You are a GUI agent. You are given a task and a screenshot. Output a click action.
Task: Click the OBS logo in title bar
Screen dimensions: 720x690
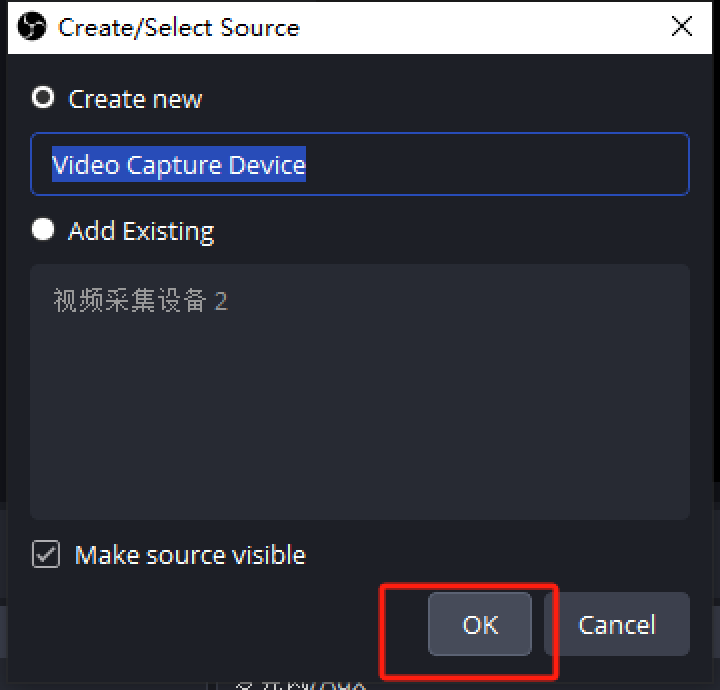click(x=32, y=27)
